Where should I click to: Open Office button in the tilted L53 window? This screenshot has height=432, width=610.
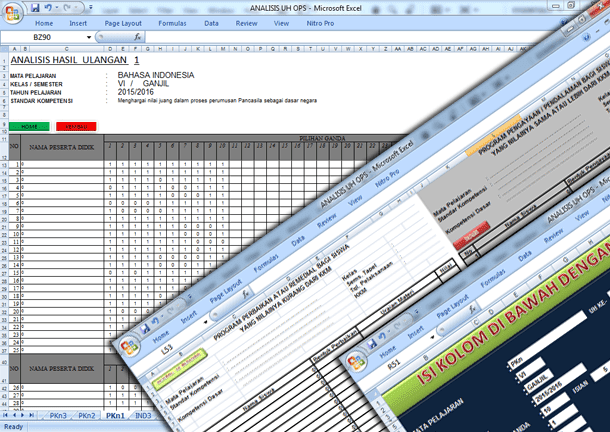[x=130, y=346]
